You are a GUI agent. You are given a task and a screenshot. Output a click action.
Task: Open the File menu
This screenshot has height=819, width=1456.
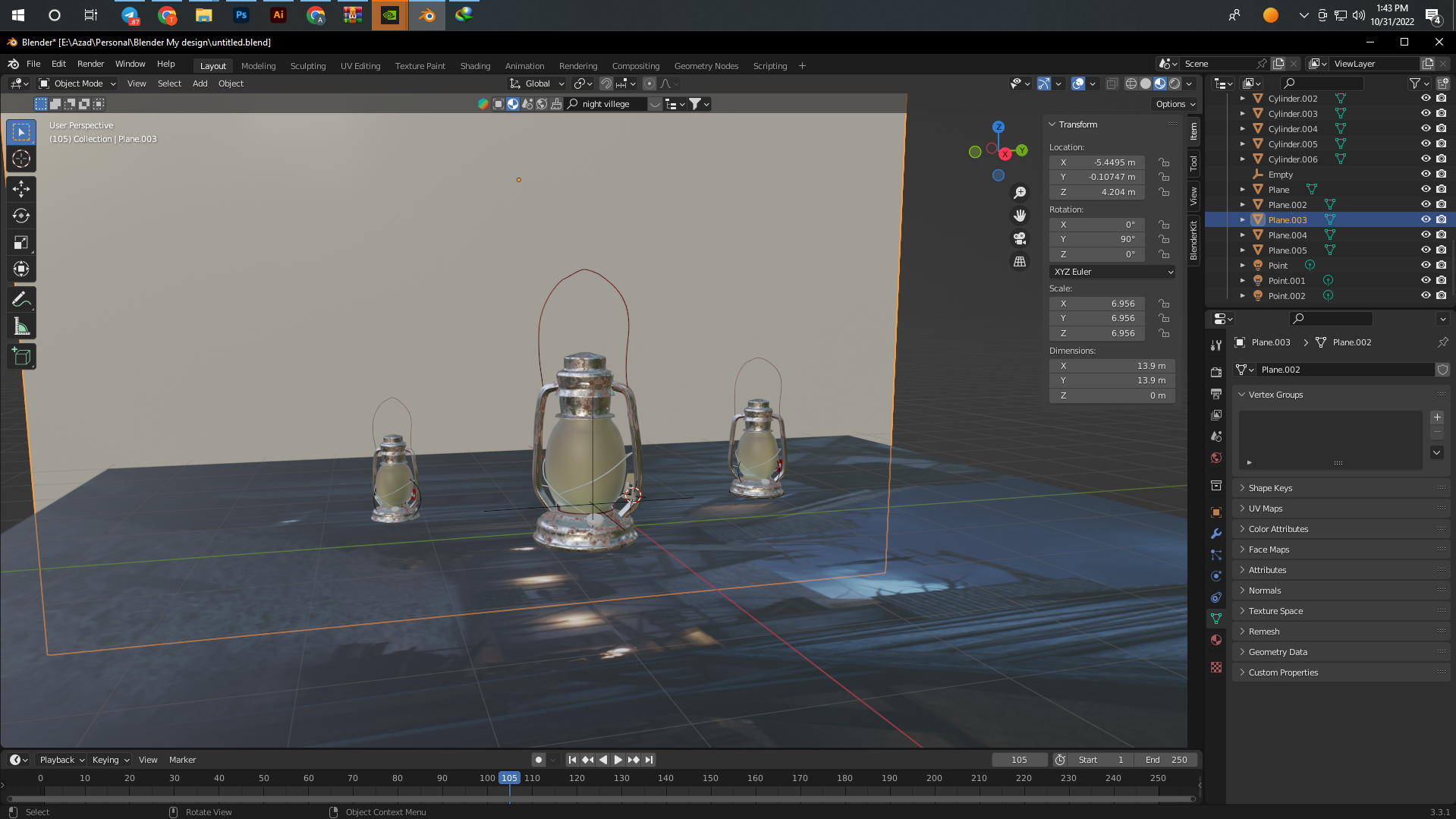[33, 64]
